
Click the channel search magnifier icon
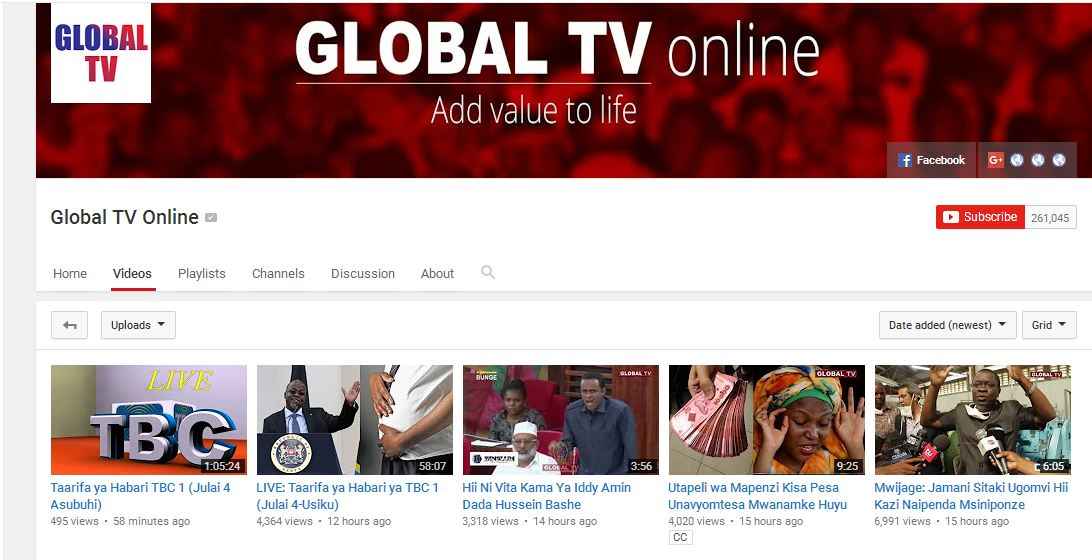(x=488, y=272)
